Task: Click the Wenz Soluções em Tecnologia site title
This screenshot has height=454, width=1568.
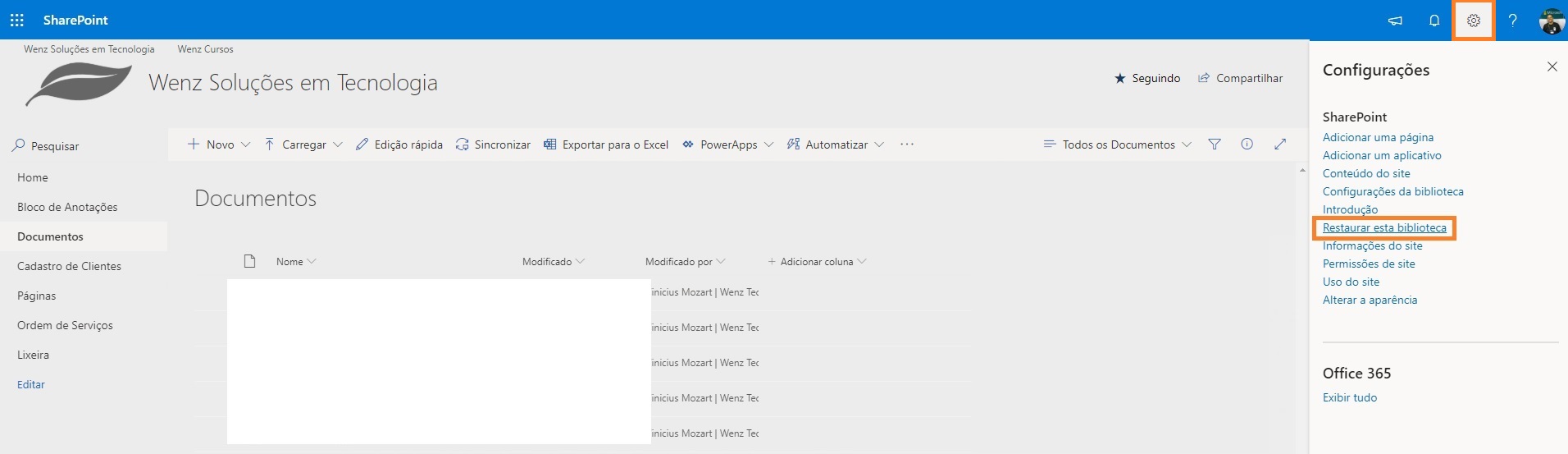Action: 293,83
